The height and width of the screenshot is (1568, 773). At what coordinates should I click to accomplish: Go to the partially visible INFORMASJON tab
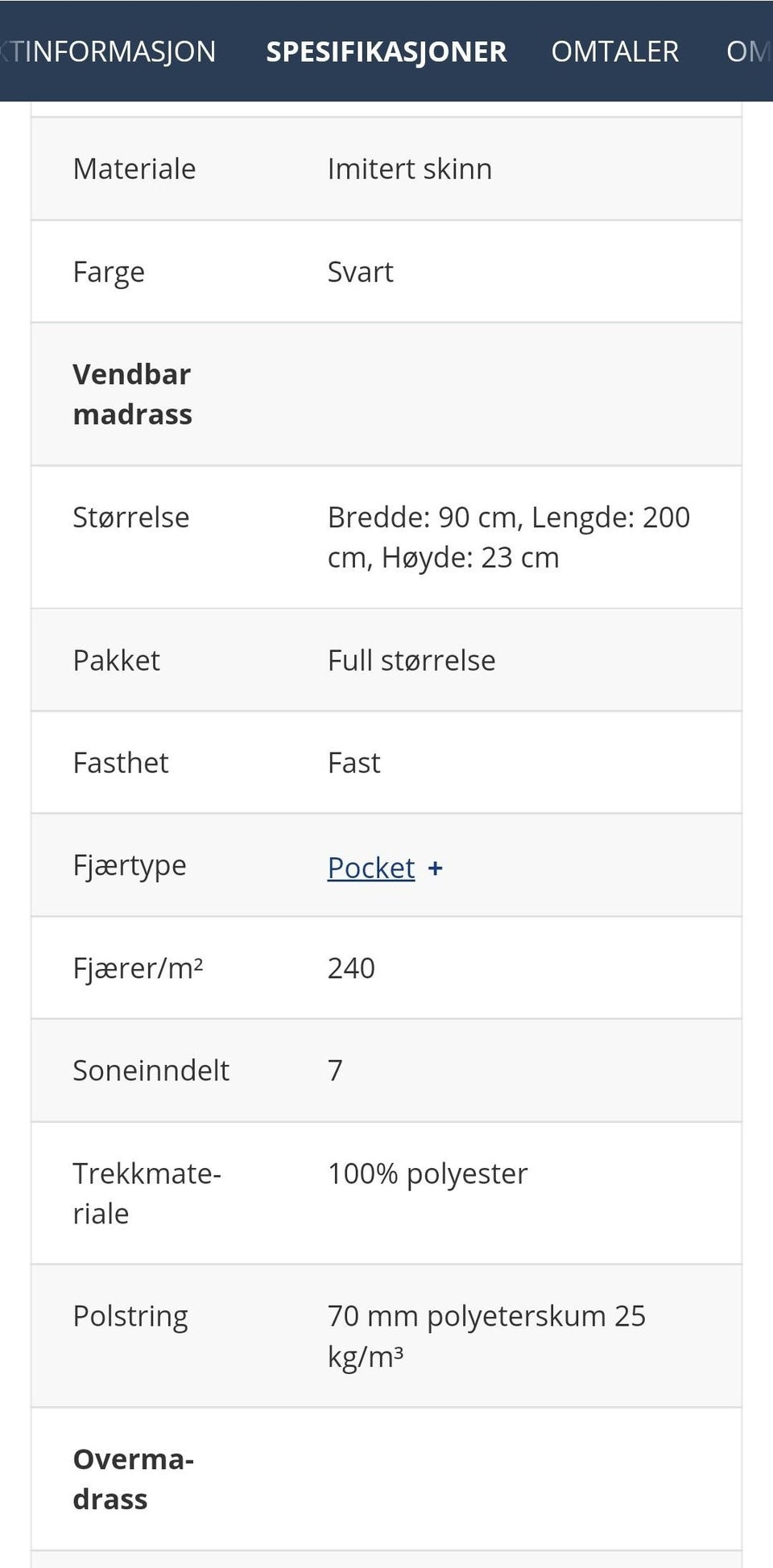pos(109,52)
